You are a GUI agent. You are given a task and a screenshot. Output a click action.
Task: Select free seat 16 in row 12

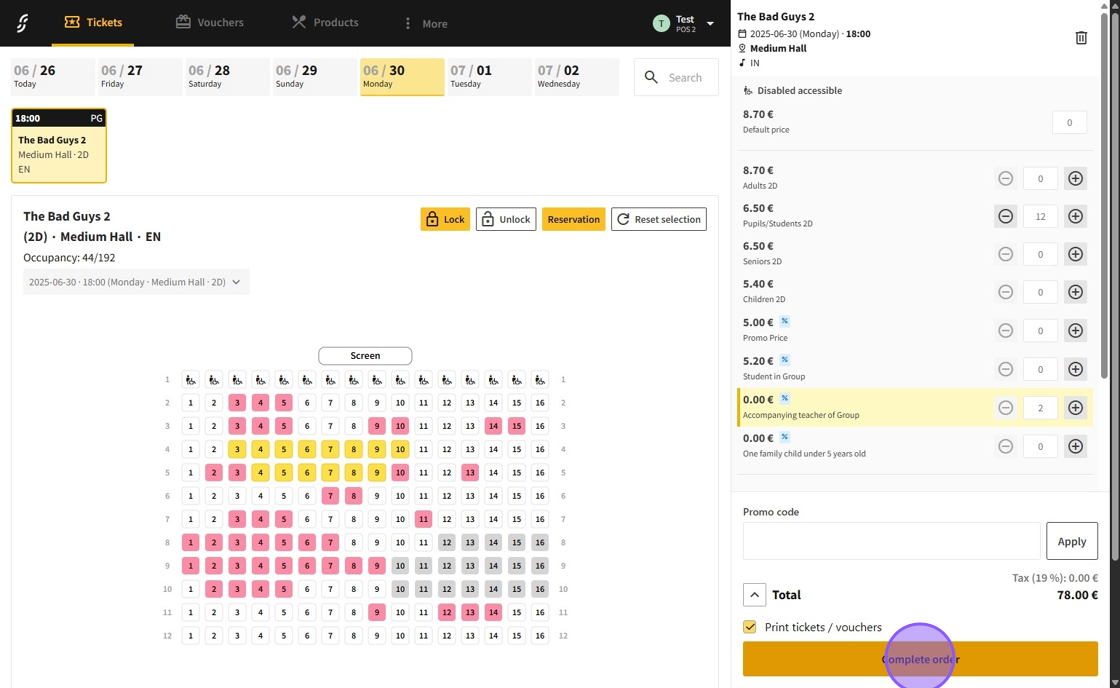[x=540, y=635]
